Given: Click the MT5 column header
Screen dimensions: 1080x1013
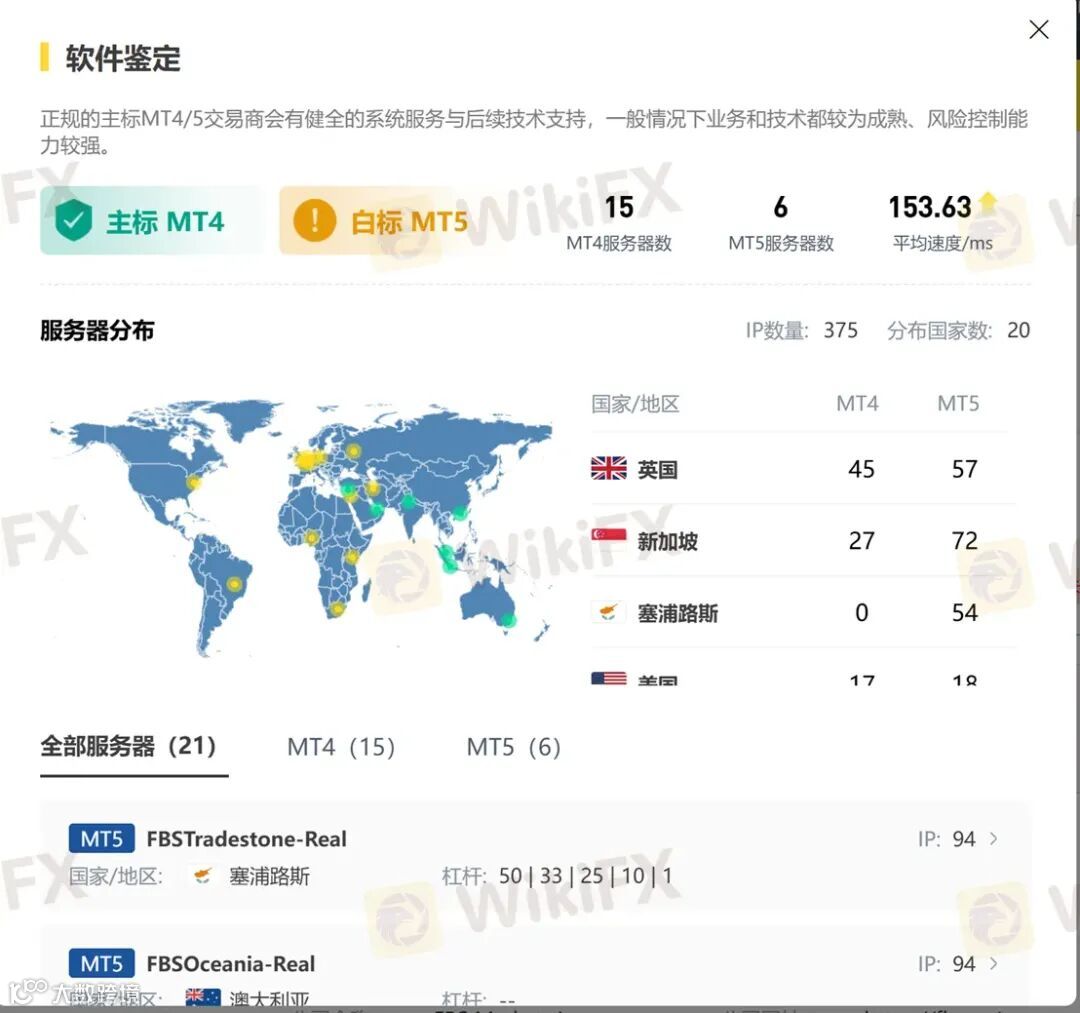Looking at the screenshot, I should point(958,404).
